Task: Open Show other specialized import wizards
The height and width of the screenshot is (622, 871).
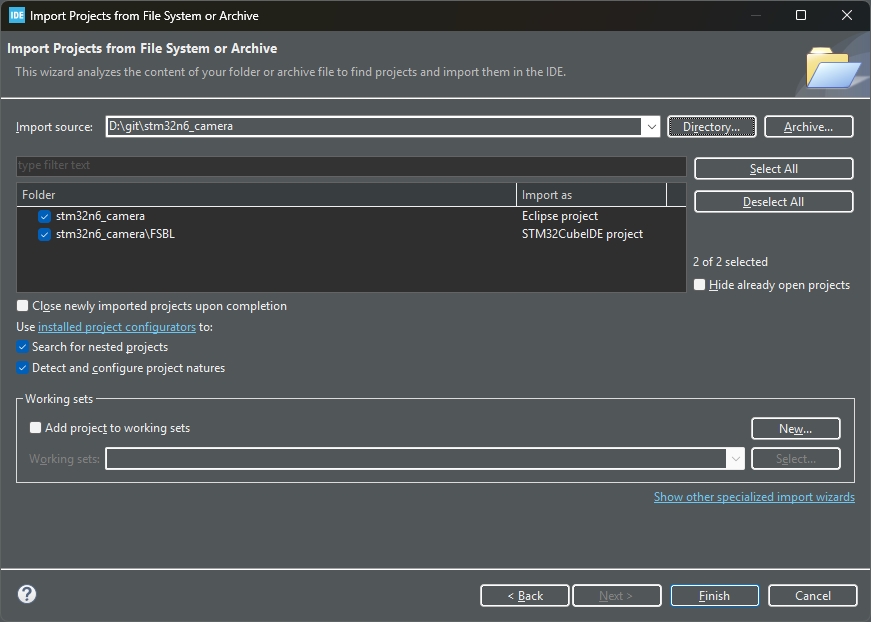Action: pyautogui.click(x=754, y=497)
